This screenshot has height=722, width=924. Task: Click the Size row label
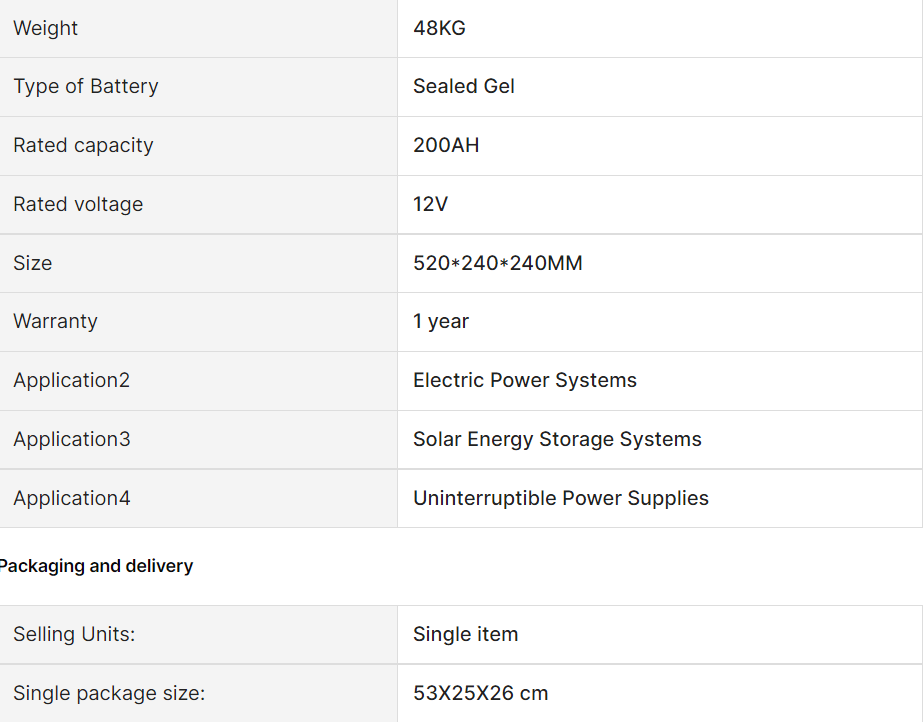[x=32, y=263]
